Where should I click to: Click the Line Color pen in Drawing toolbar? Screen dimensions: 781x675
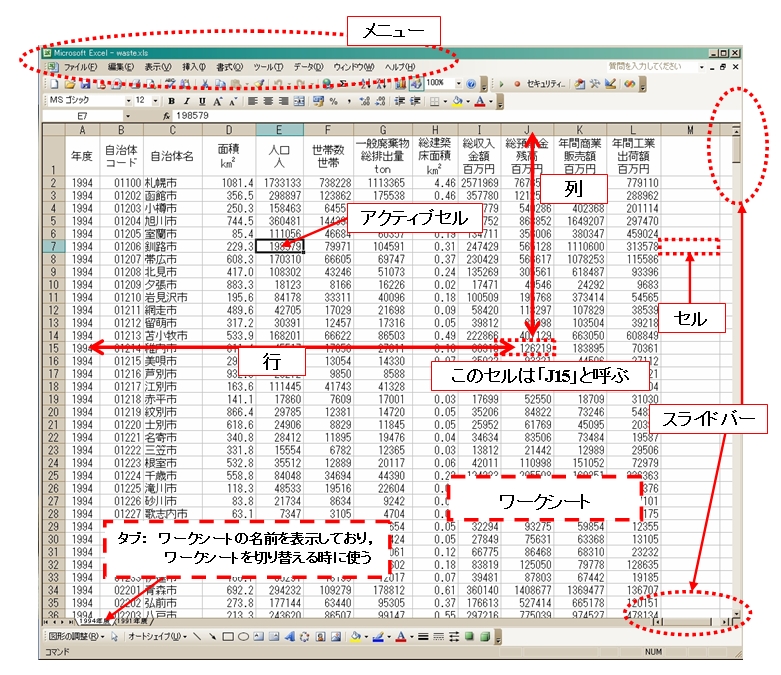(x=378, y=637)
